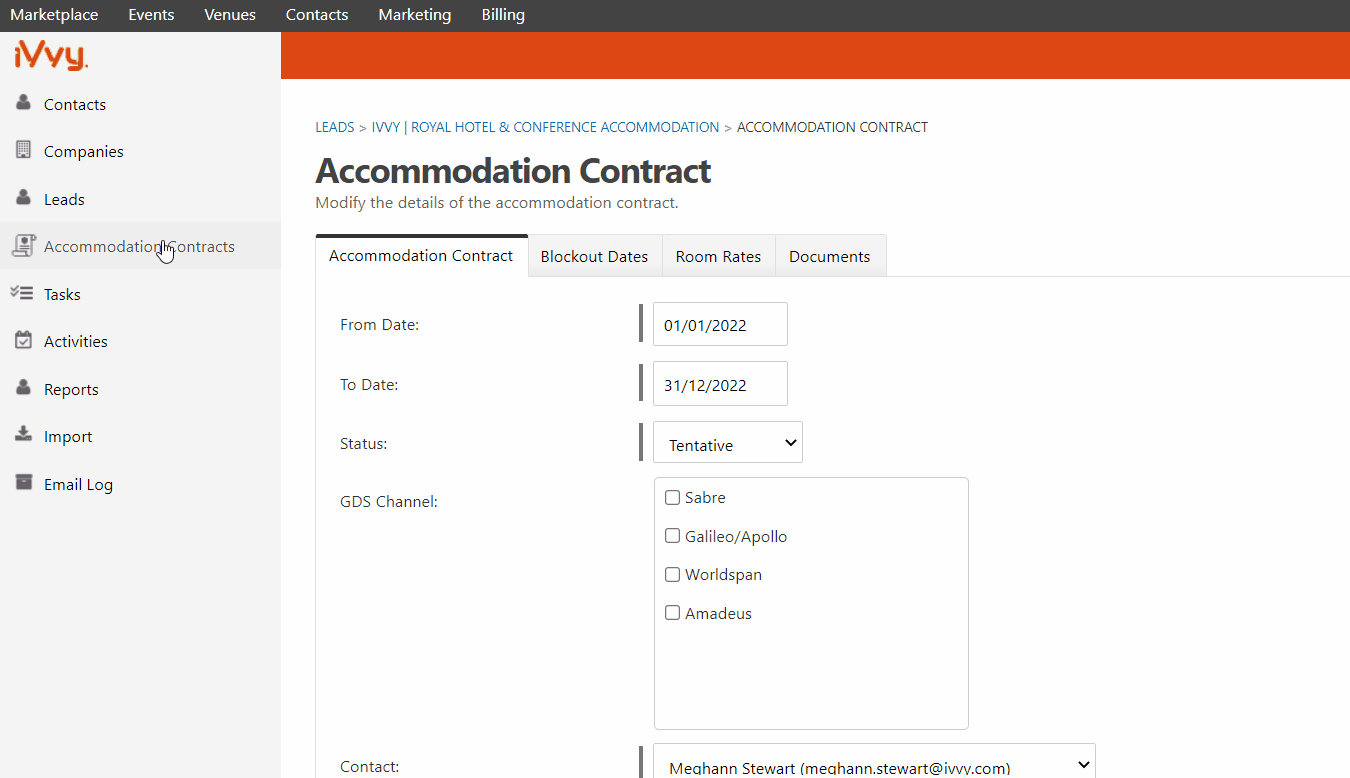Tick the Galileo/Apollo checkbox
The width and height of the screenshot is (1350, 778).
pos(673,536)
